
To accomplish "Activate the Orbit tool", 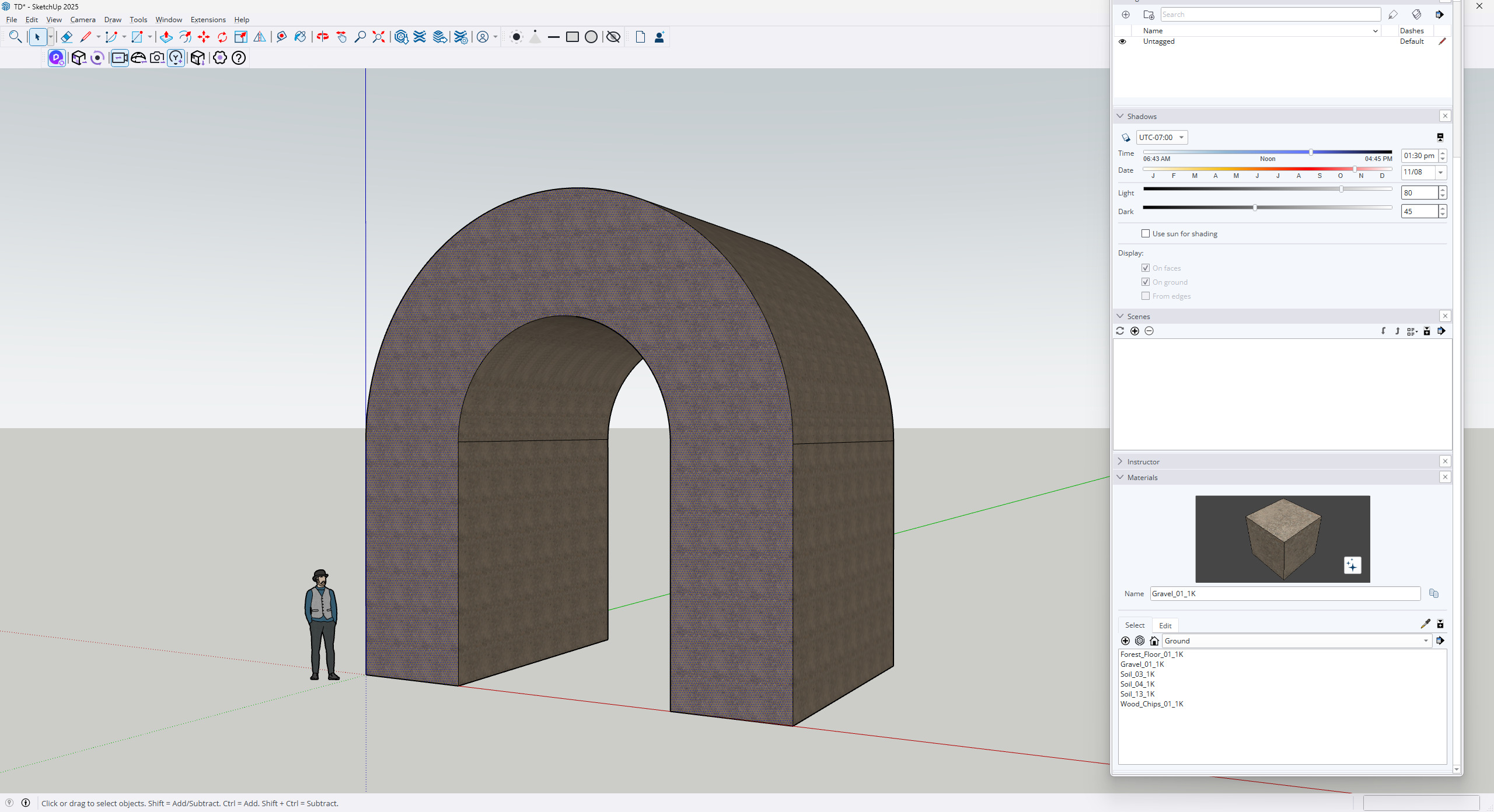I will (x=323, y=37).
